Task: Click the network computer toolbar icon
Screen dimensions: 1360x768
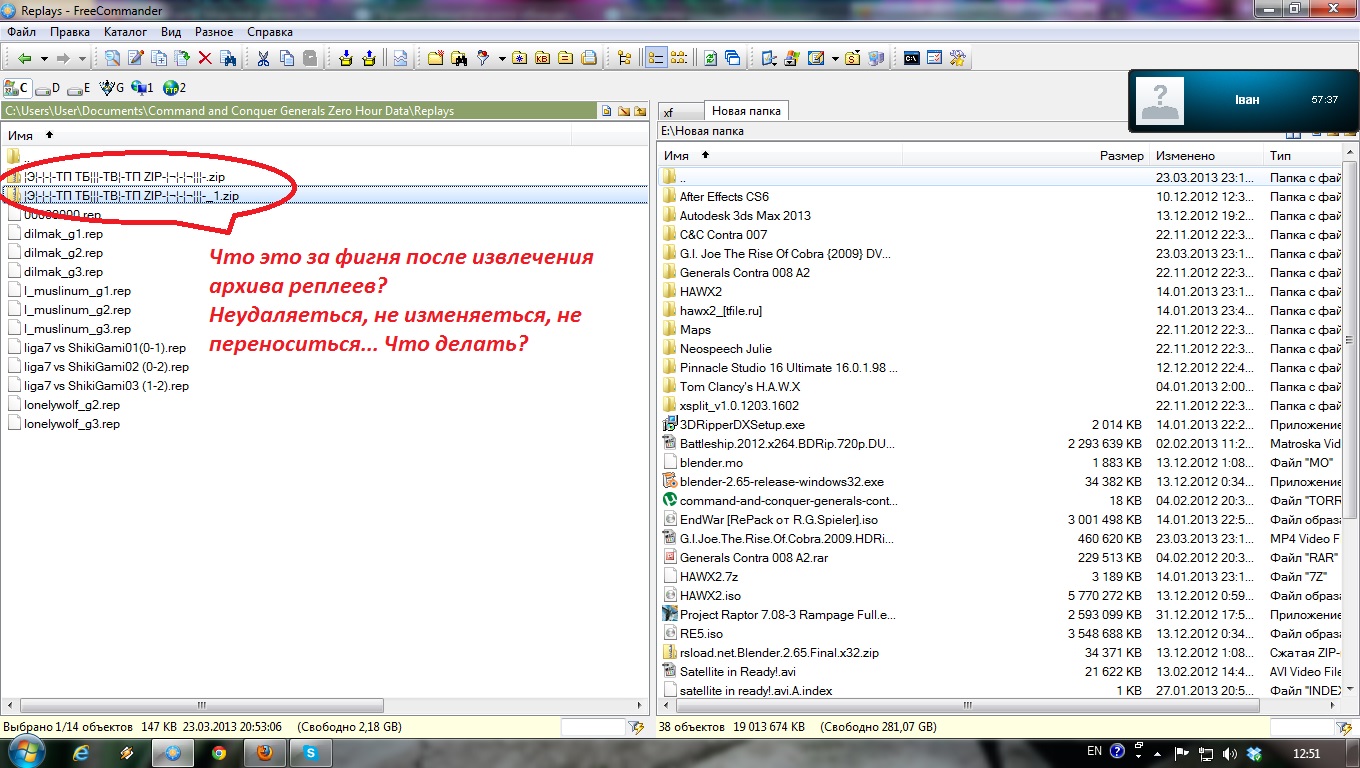Action: click(876, 58)
